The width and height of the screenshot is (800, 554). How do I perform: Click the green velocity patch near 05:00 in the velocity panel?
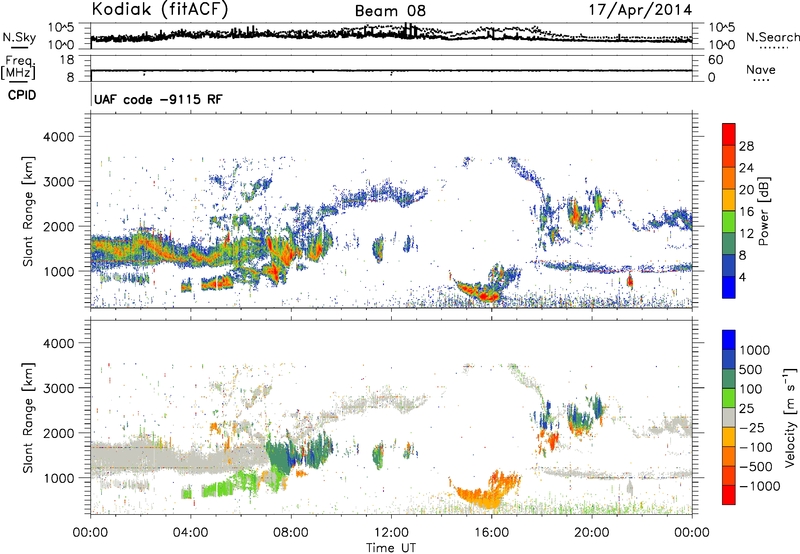coord(219,489)
